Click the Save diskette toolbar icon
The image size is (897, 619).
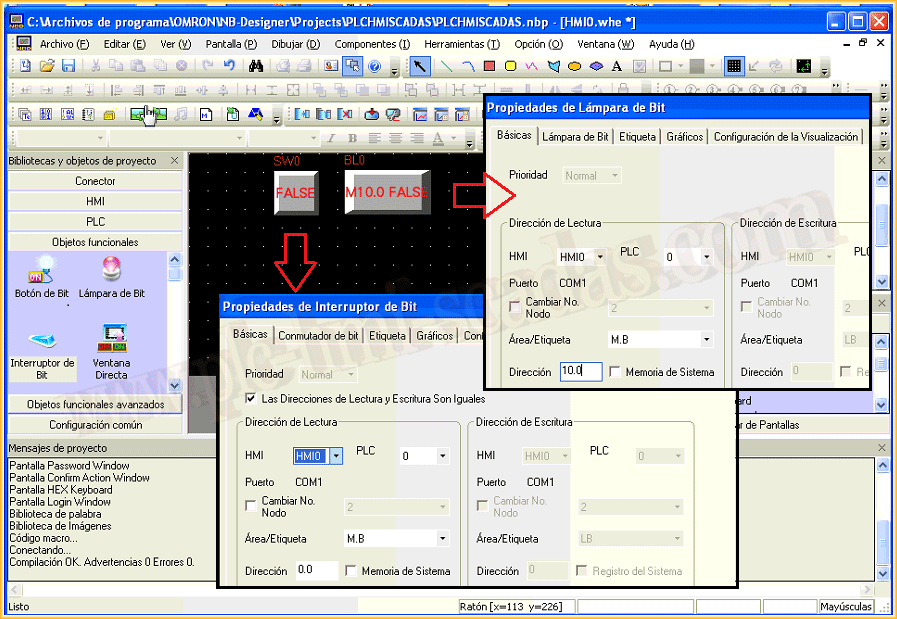click(69, 66)
